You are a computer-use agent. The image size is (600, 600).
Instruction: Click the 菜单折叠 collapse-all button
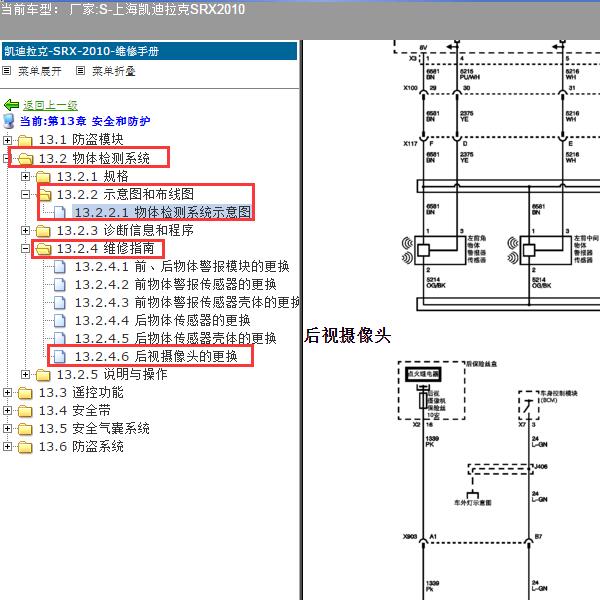pos(114,71)
